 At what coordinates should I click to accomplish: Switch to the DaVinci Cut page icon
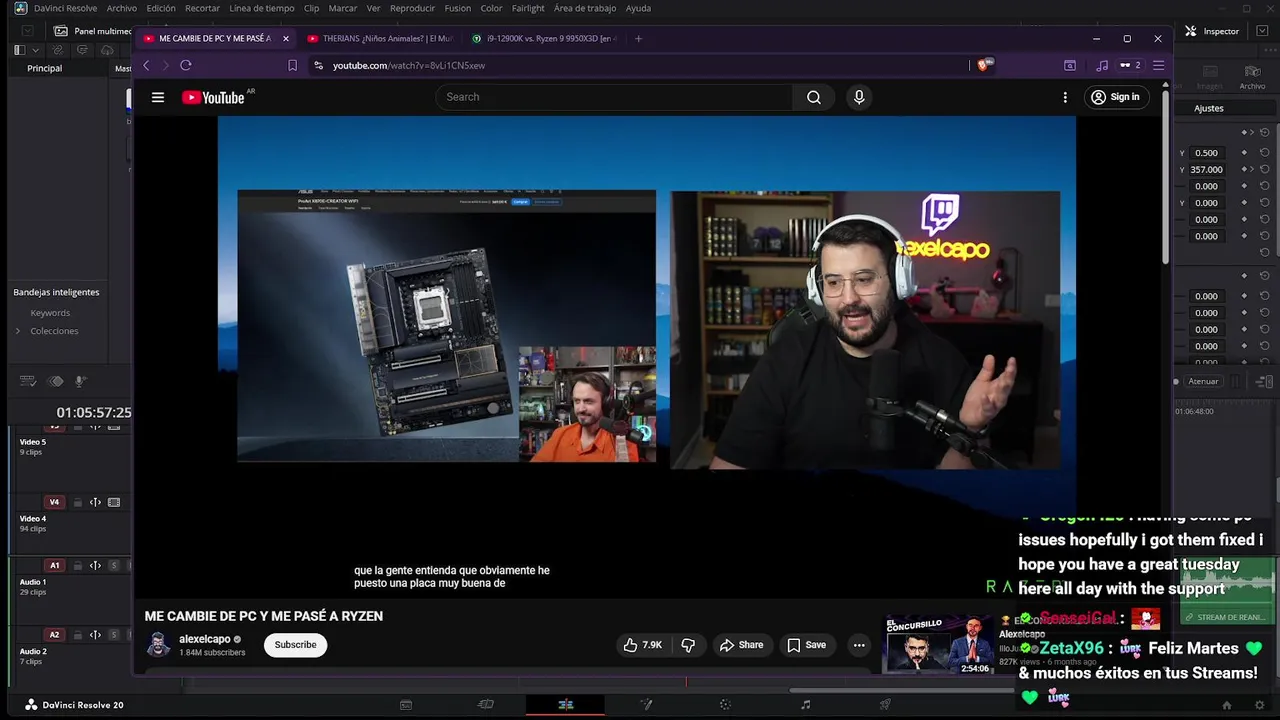pos(486,705)
